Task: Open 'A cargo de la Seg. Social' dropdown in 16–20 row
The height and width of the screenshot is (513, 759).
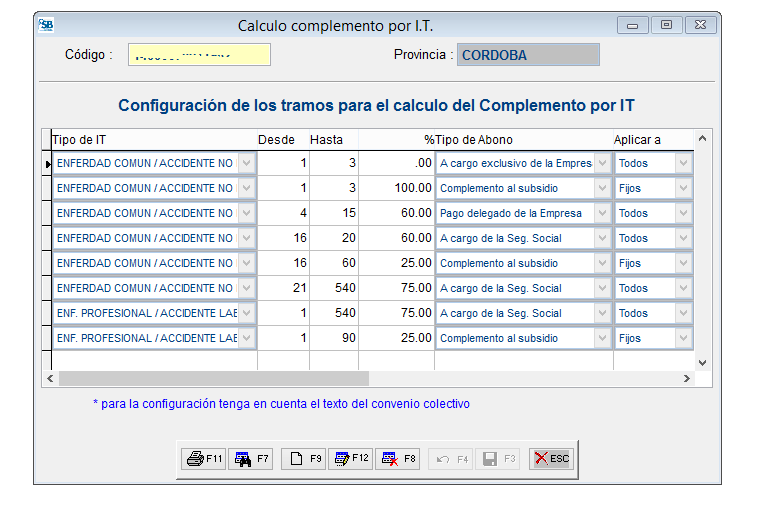Action: (x=603, y=238)
